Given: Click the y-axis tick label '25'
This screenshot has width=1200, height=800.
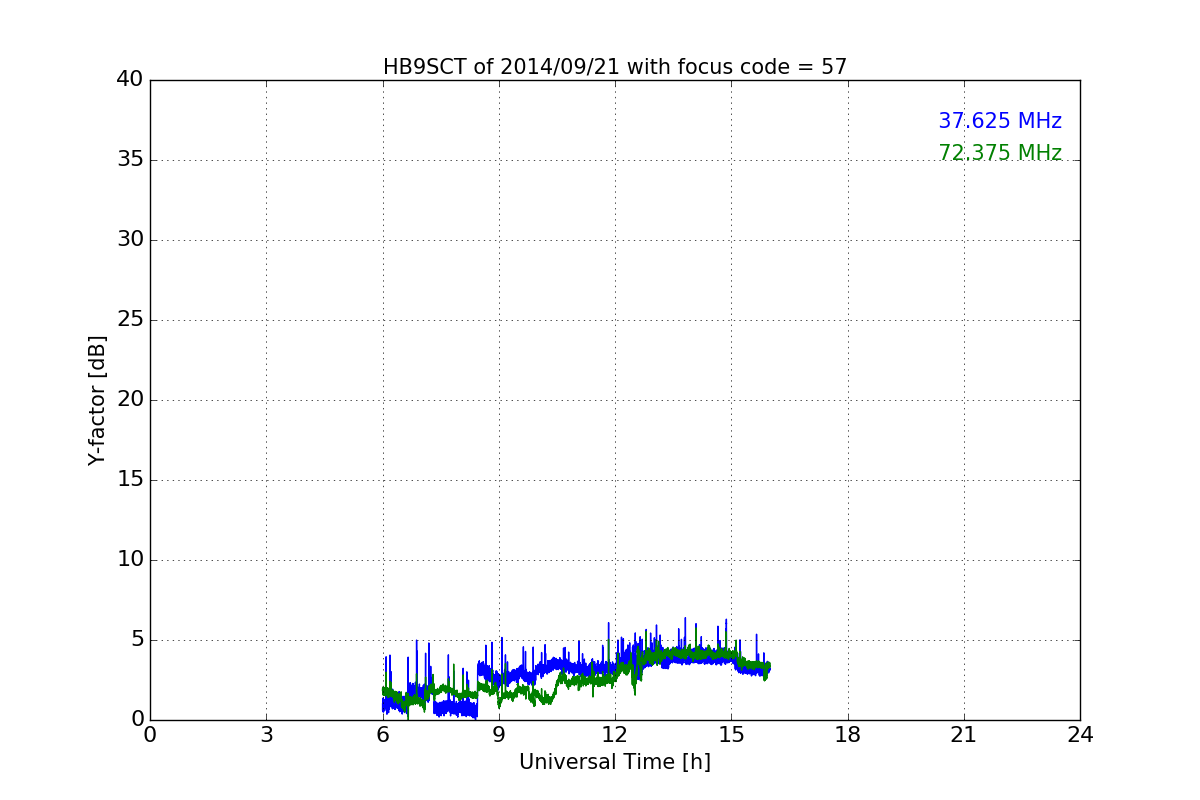Looking at the screenshot, I should 130,320.
